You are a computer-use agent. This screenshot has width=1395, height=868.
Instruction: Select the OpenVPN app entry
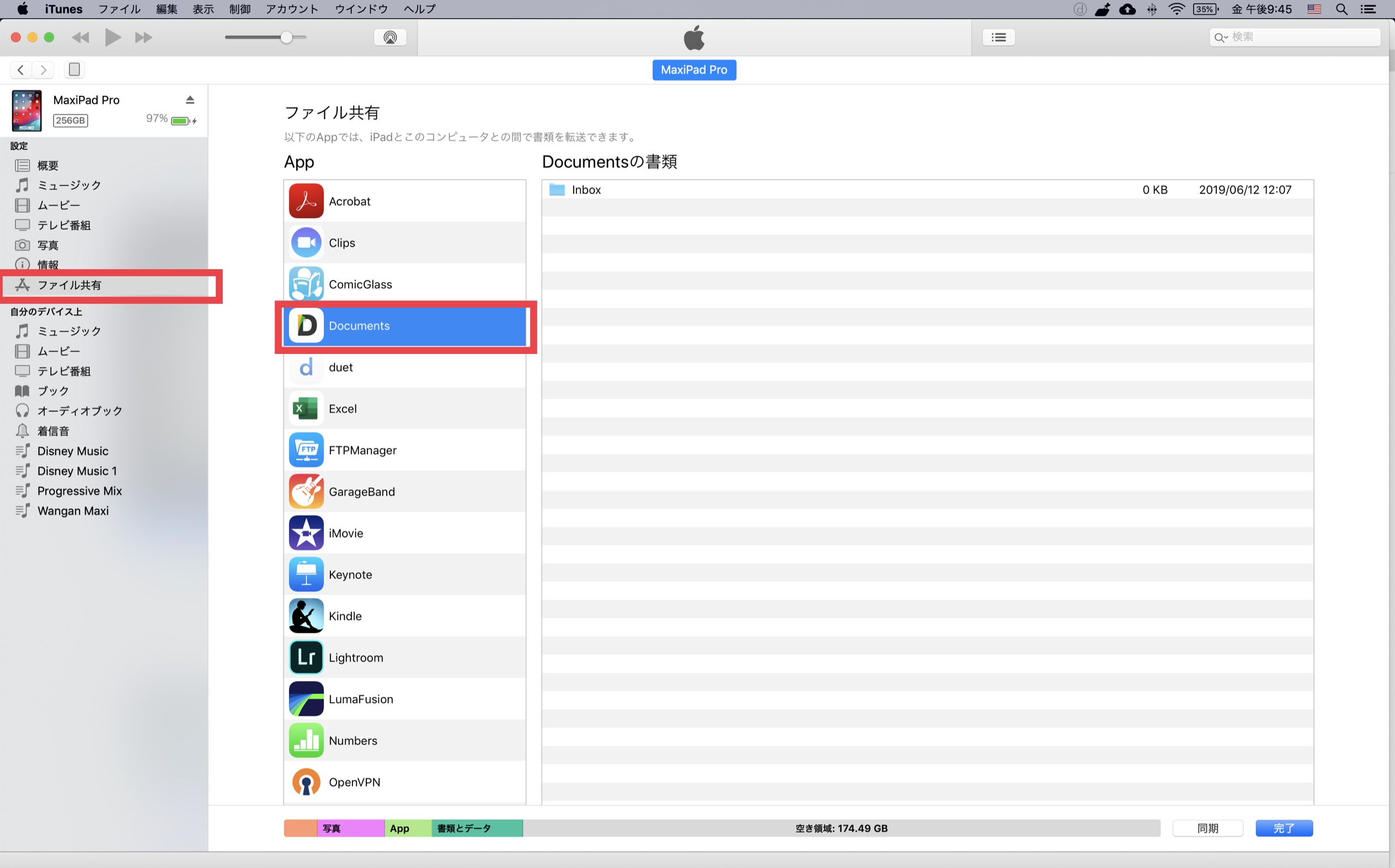coord(354,782)
